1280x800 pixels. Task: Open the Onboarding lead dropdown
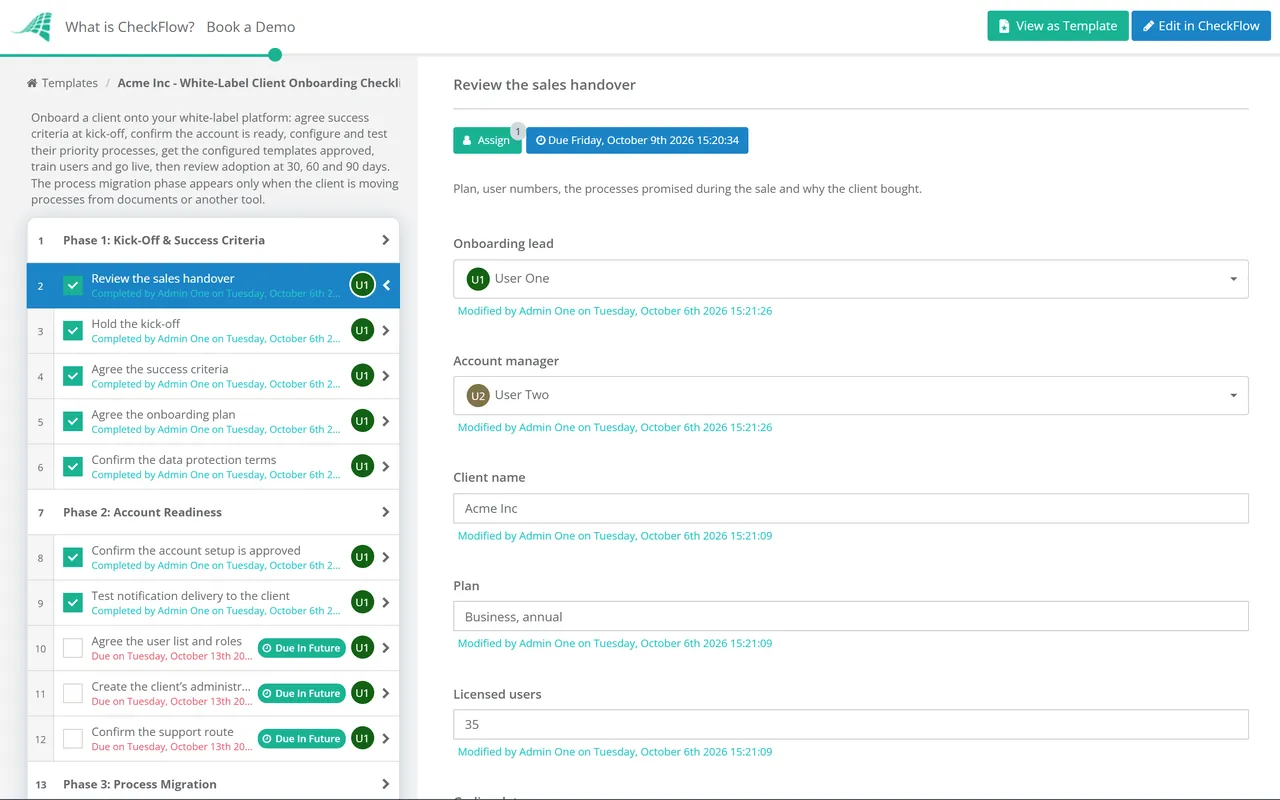click(851, 278)
